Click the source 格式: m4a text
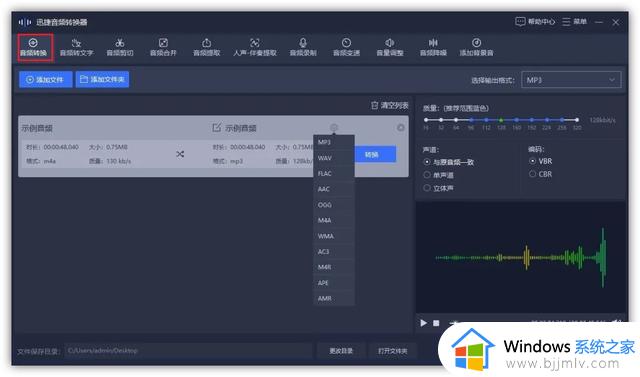Viewport: 640px width, 377px height. pyautogui.click(x=41, y=161)
